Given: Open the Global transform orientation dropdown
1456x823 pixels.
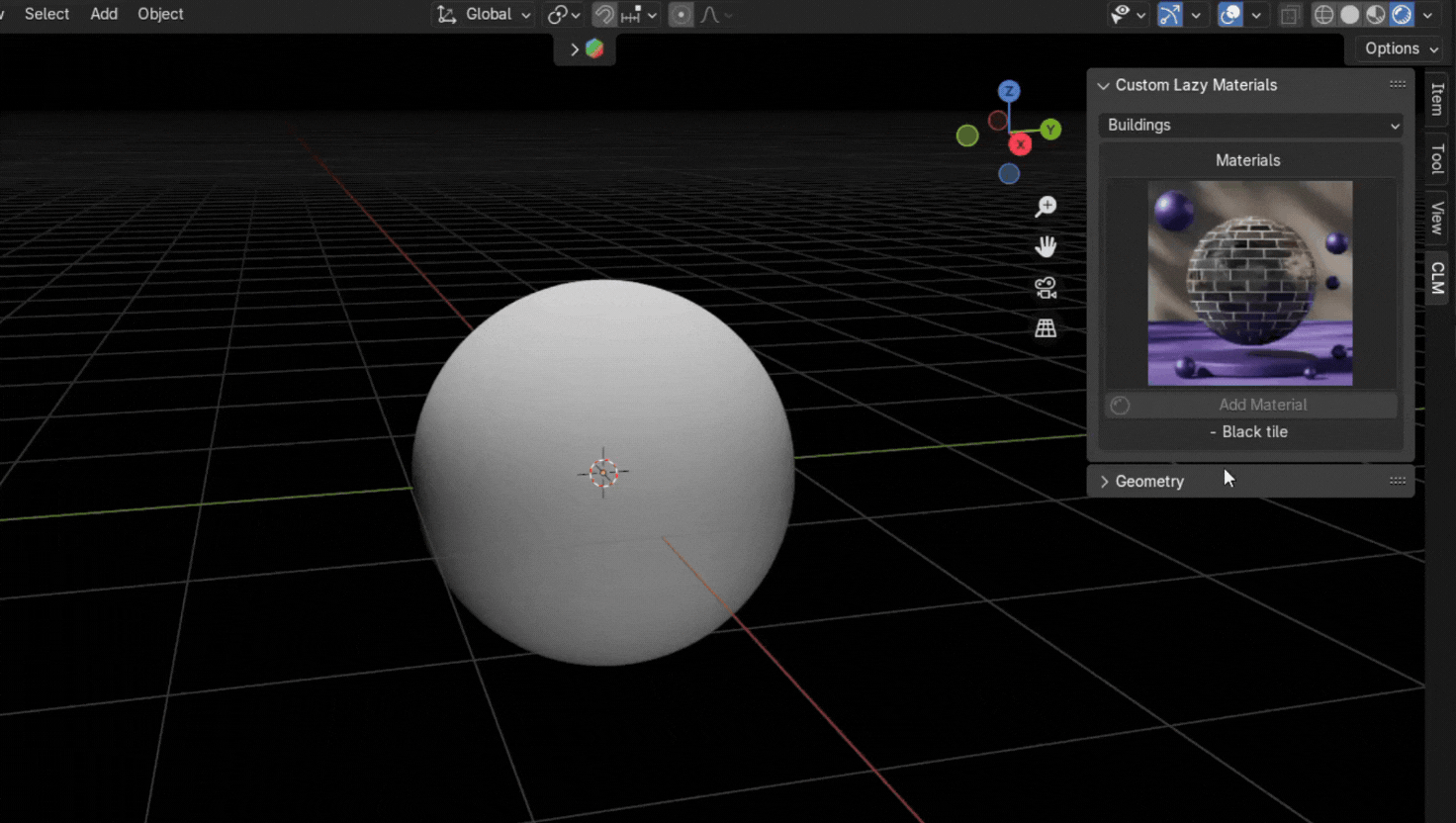Looking at the screenshot, I should pyautogui.click(x=488, y=15).
